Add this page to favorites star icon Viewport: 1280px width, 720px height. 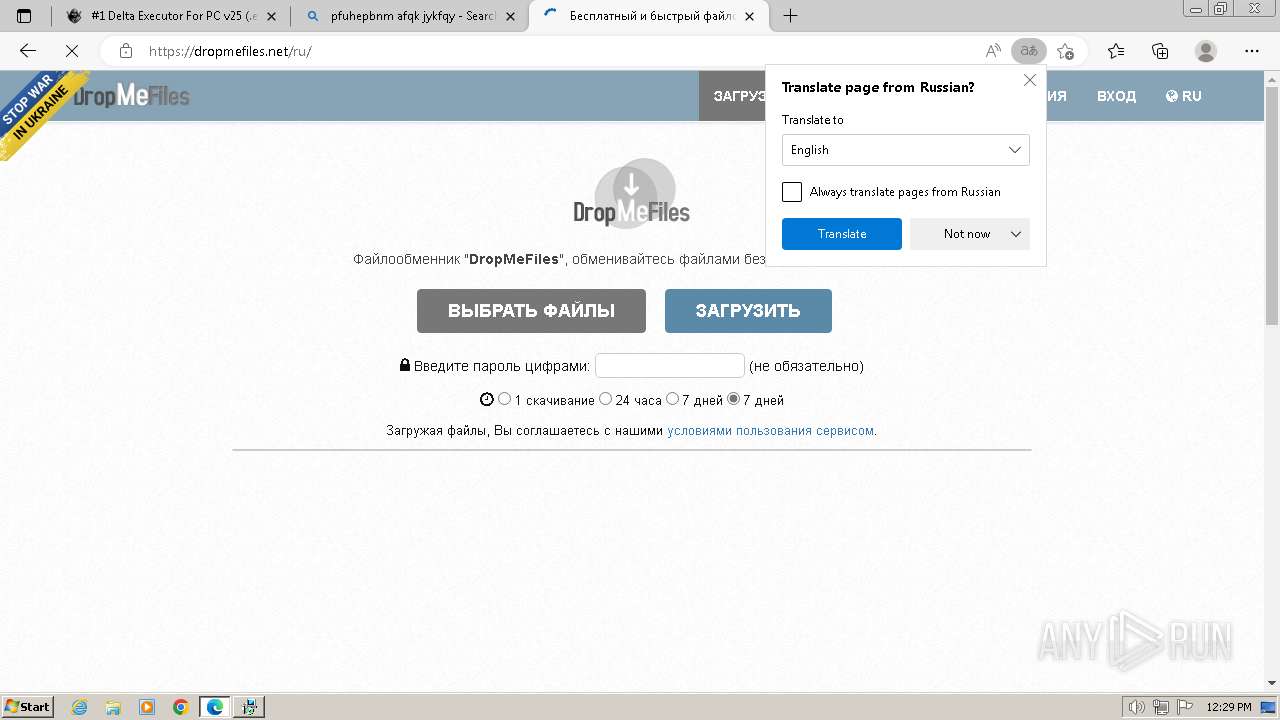coord(1066,51)
